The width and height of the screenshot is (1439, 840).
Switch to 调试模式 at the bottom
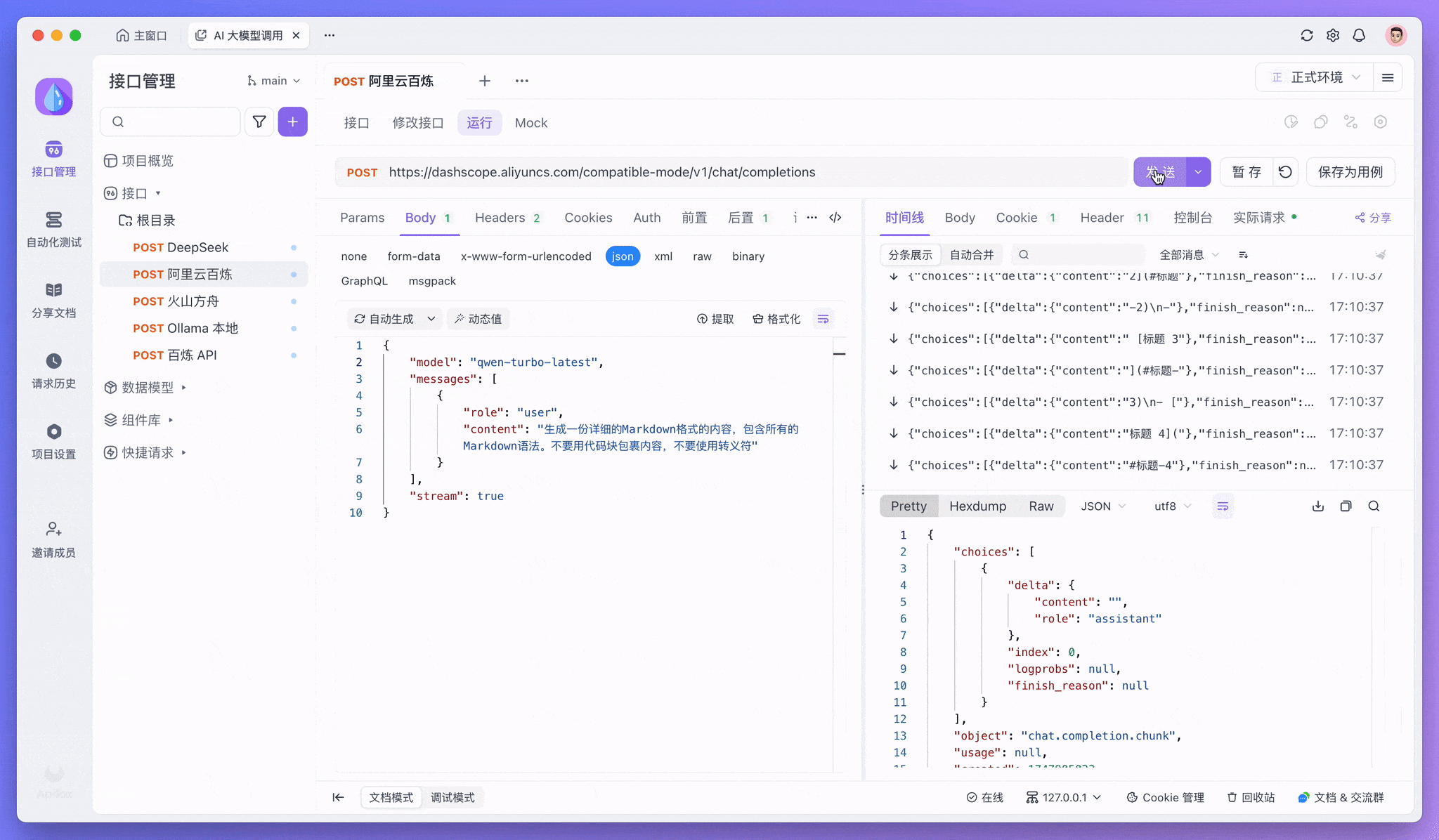click(453, 797)
